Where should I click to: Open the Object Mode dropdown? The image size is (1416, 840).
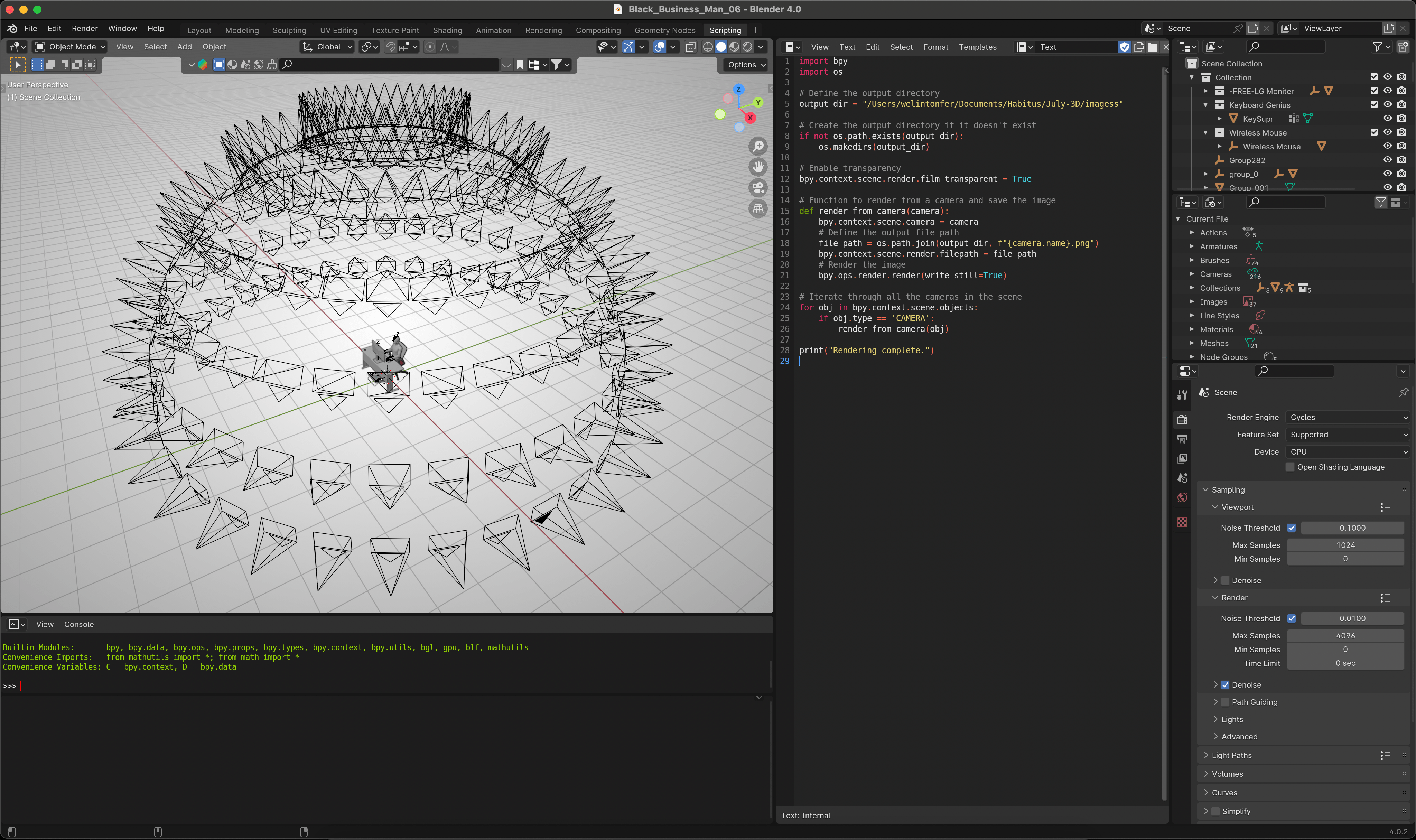69,47
